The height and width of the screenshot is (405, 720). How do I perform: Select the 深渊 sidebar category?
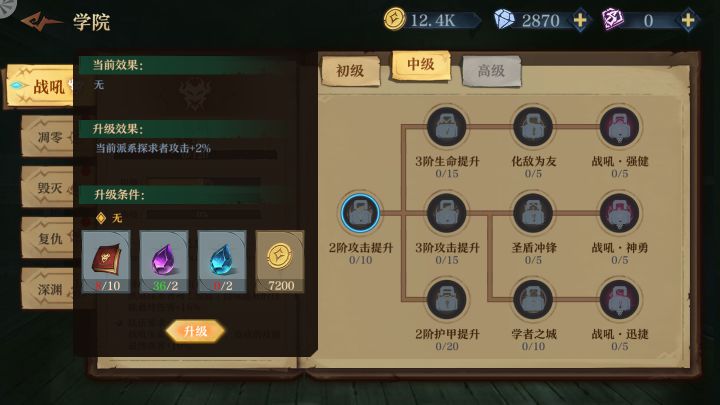[x=48, y=289]
